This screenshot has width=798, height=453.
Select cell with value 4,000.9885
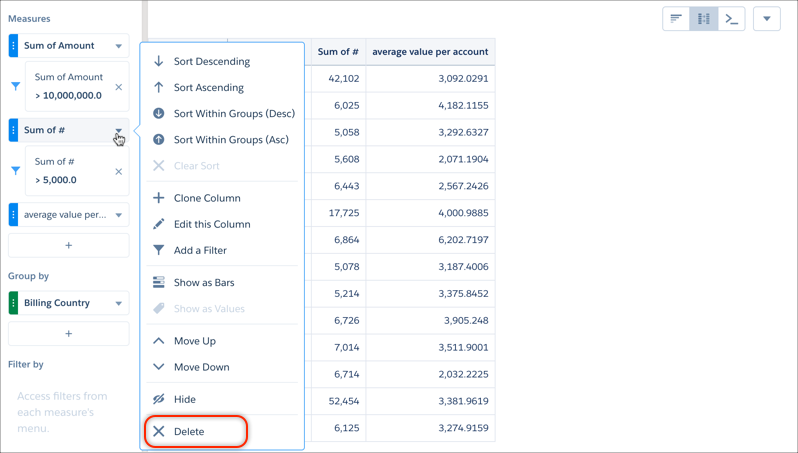(431, 213)
